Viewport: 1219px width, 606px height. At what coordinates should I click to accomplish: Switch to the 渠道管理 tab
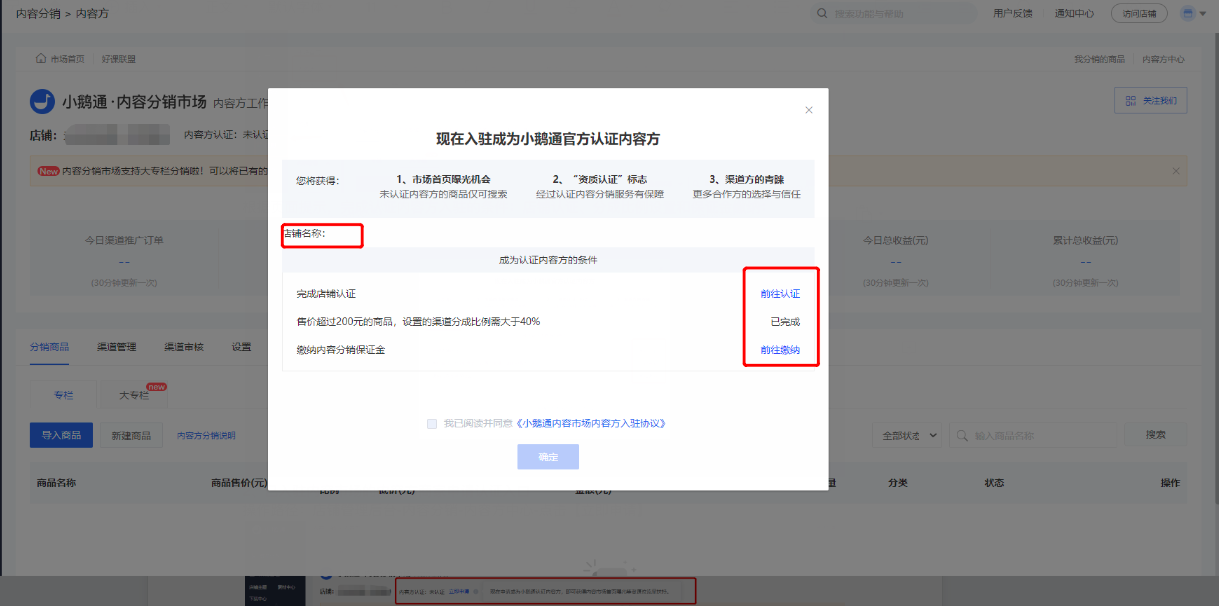(116, 347)
